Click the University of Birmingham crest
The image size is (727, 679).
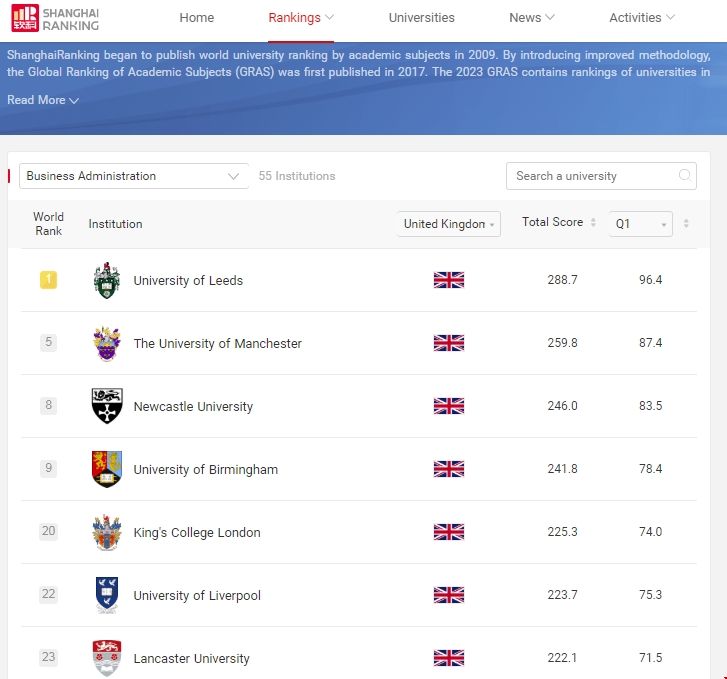coord(106,469)
